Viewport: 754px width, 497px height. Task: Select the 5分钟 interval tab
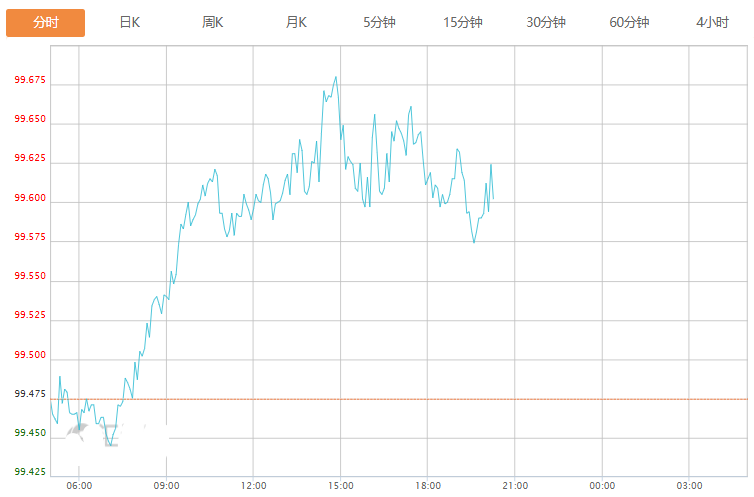[x=379, y=23]
